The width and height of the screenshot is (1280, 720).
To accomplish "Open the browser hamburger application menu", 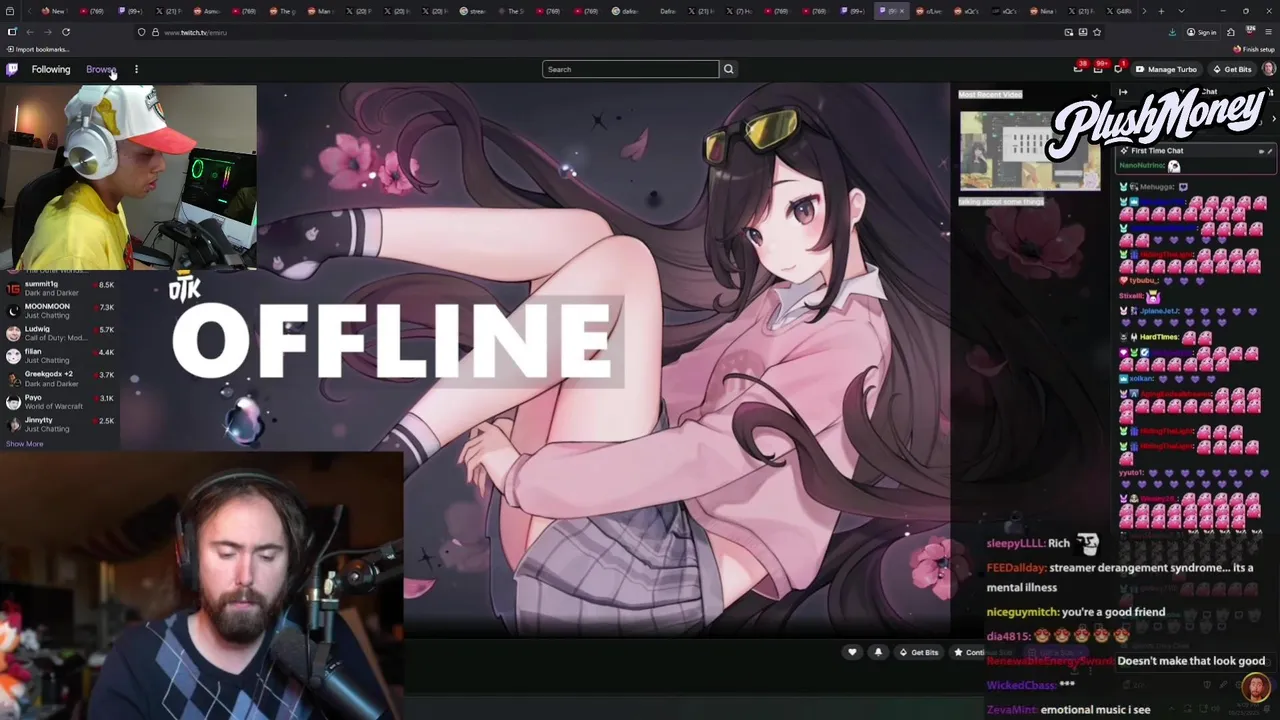I will tap(1268, 32).
